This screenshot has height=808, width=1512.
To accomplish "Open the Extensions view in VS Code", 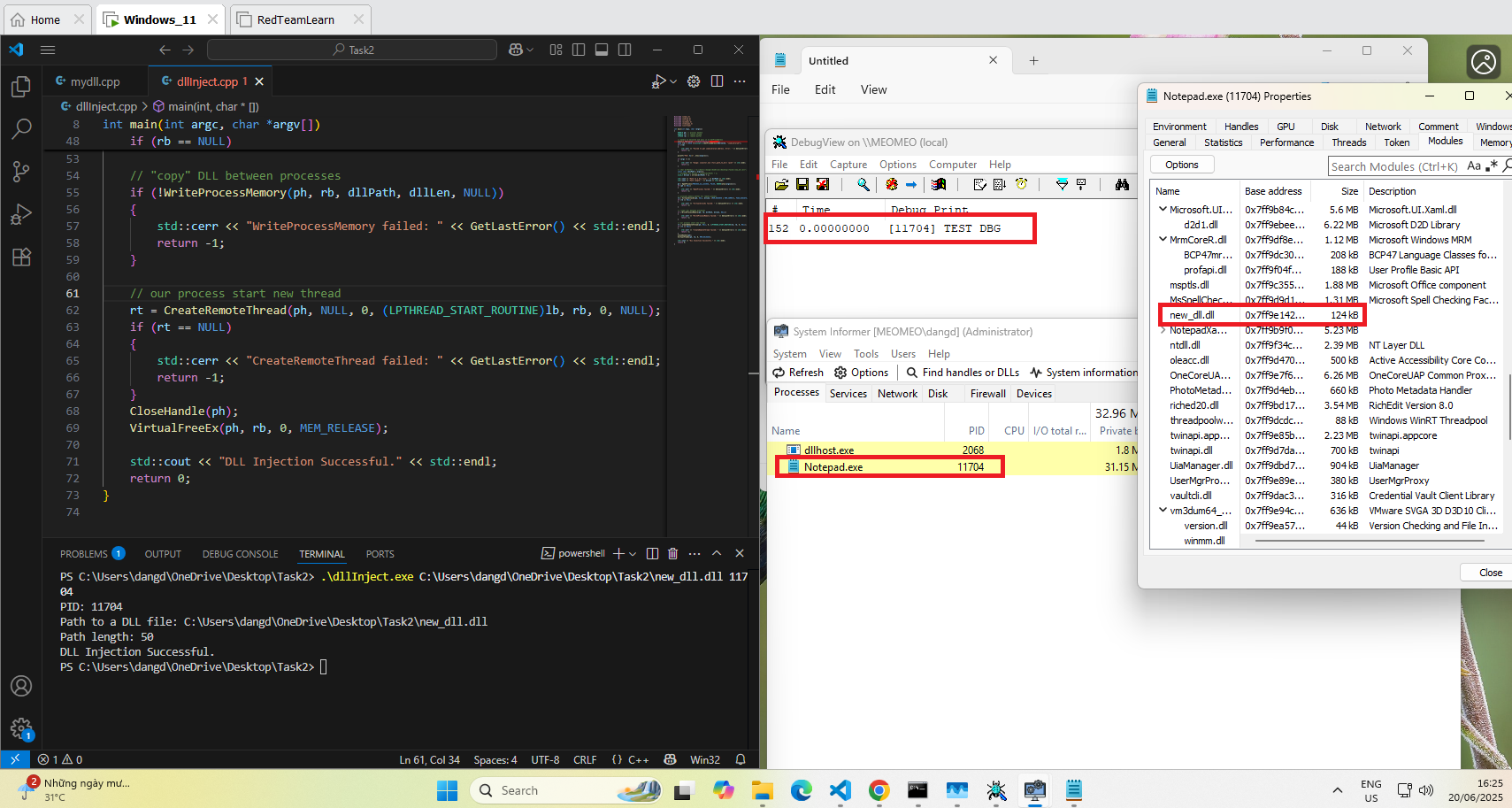I will click(21, 257).
